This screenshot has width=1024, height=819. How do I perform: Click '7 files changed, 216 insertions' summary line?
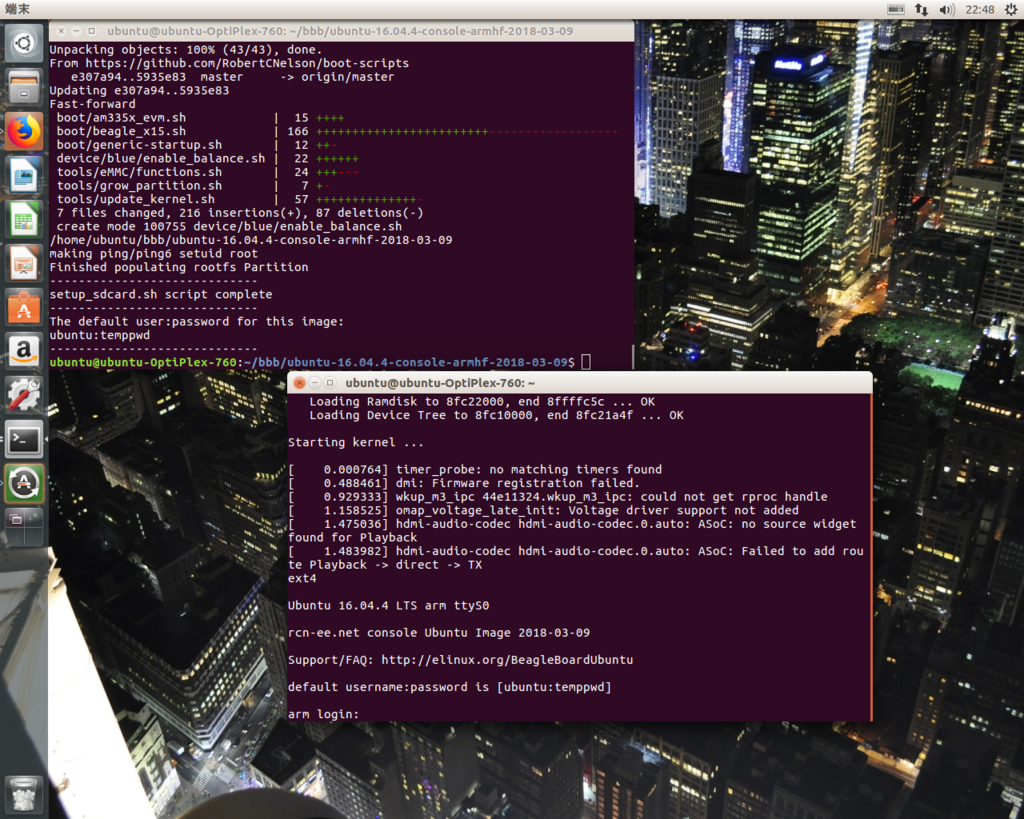coord(240,213)
